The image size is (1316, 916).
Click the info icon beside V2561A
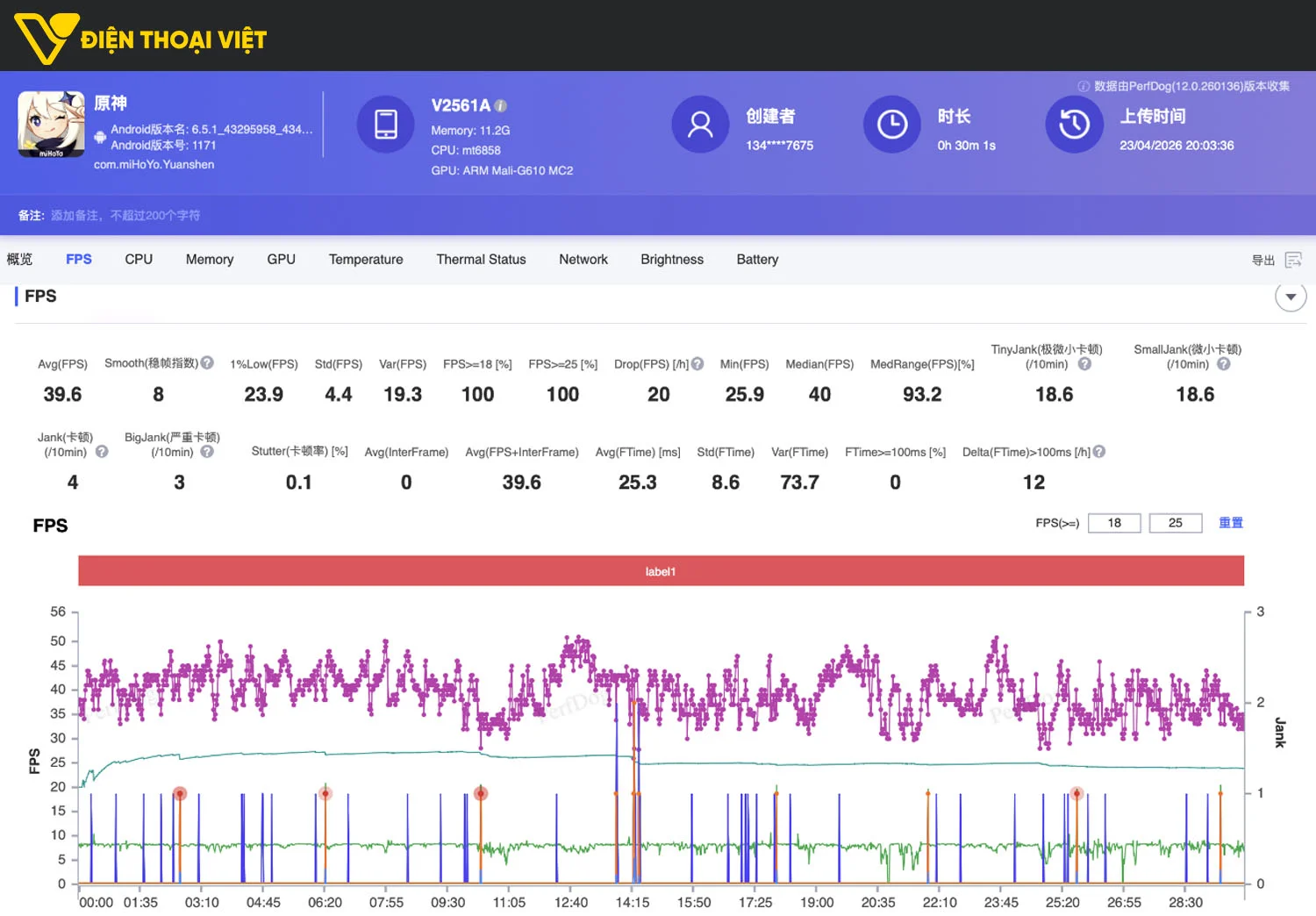pos(501,106)
